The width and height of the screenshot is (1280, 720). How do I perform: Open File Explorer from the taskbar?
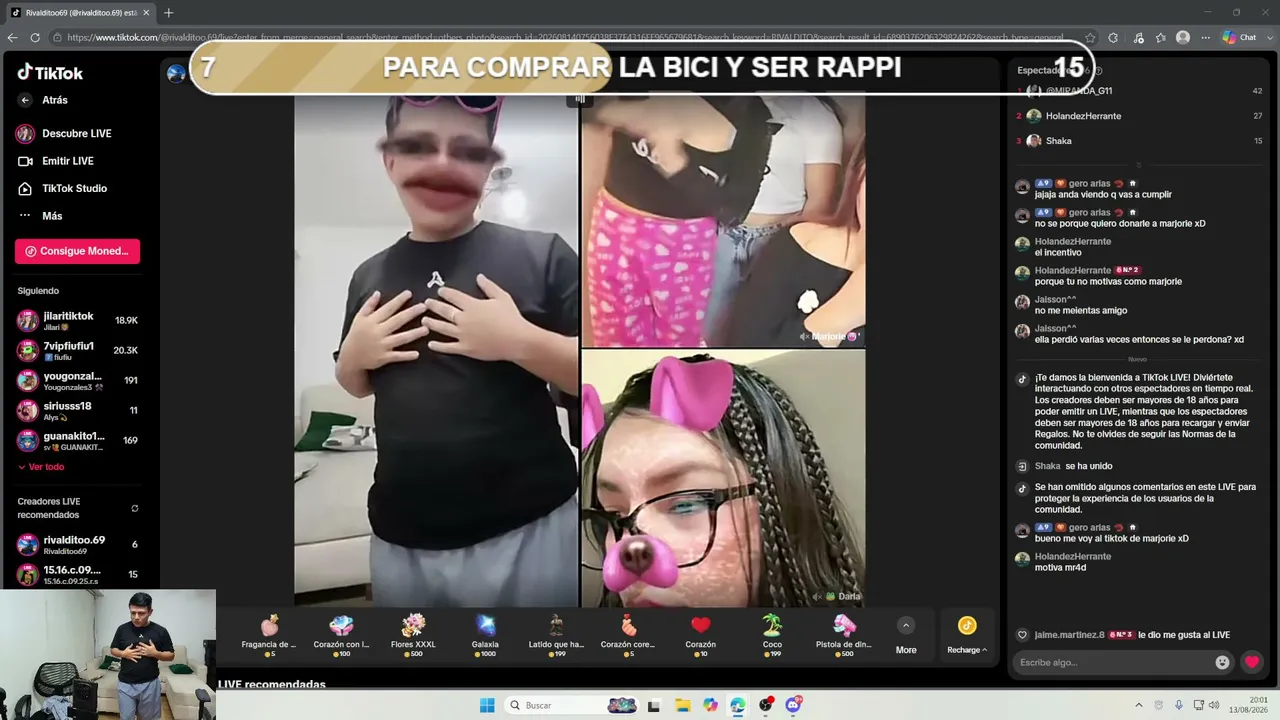click(682, 705)
